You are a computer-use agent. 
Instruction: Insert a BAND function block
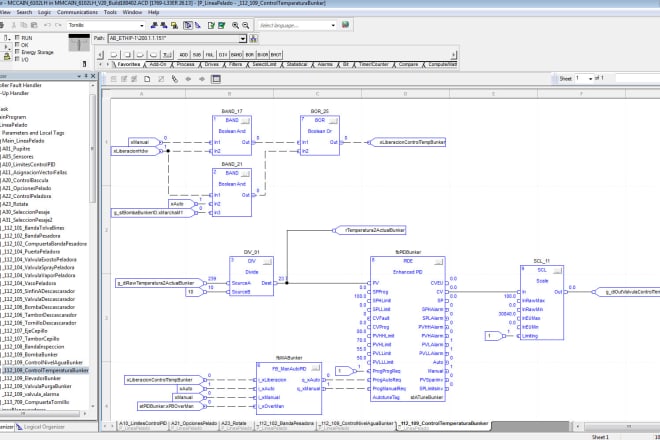[x=236, y=55]
